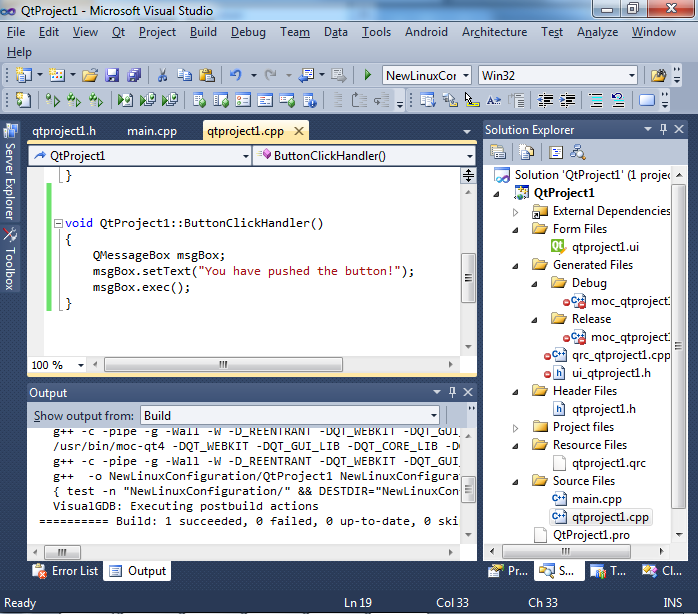Image resolution: width=698 pixels, height=614 pixels.
Task: Click the Navigate Backward icon
Action: tap(306, 75)
